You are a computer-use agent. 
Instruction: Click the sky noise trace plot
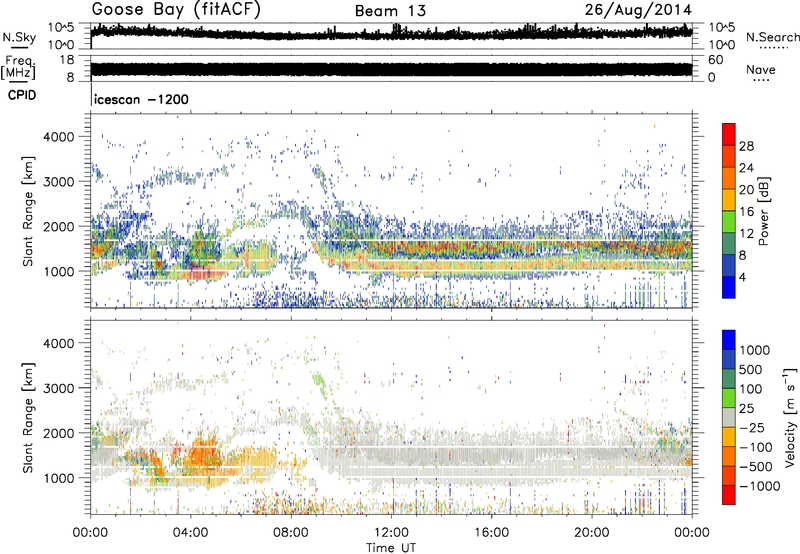click(391, 34)
